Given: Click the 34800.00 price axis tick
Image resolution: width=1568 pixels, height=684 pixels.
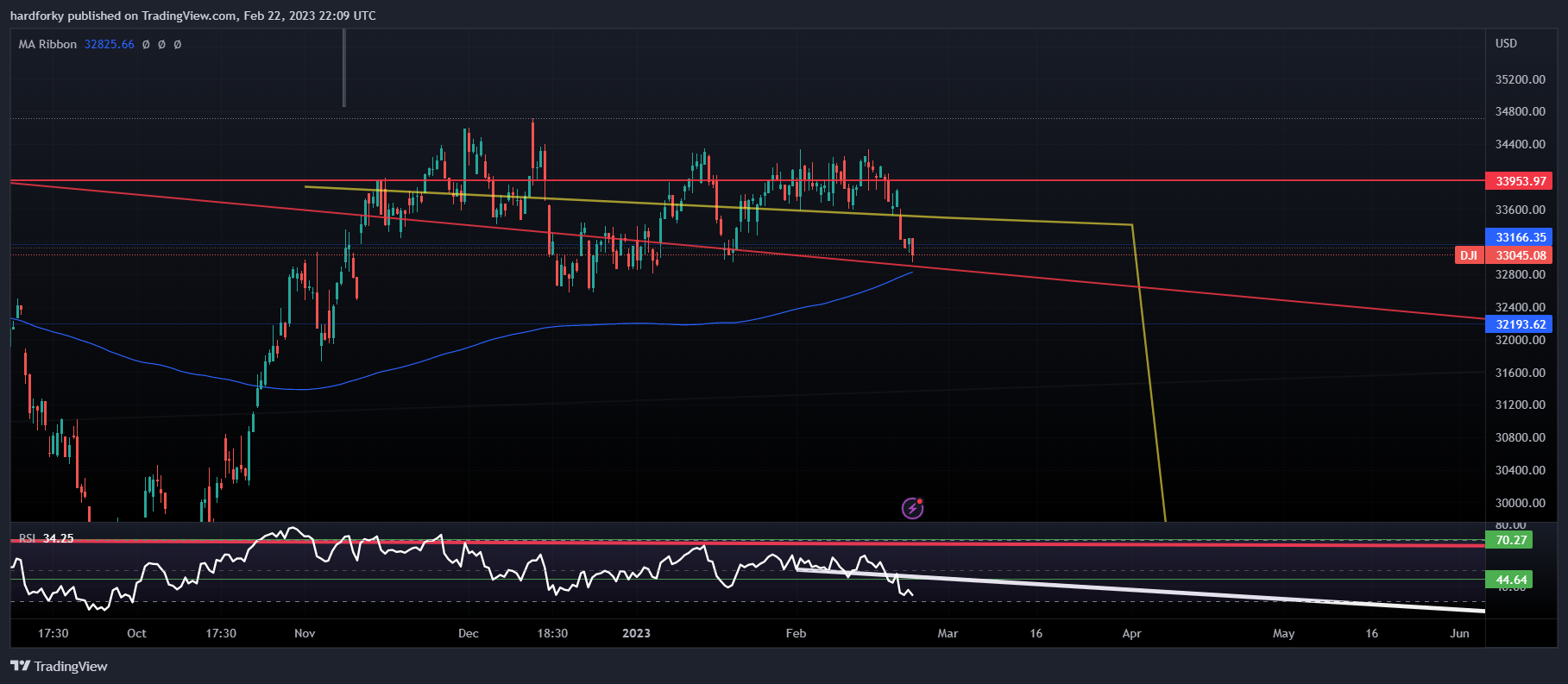Looking at the screenshot, I should pyautogui.click(x=1520, y=111).
